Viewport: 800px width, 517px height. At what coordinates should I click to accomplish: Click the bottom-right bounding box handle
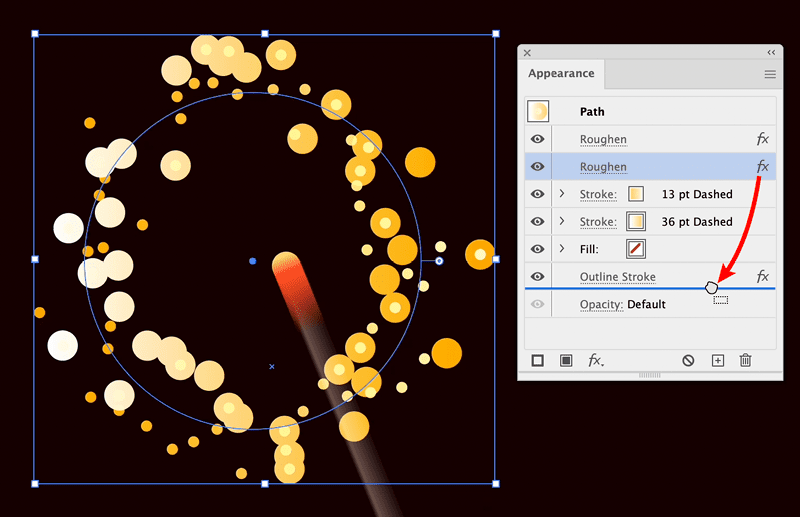coord(495,484)
